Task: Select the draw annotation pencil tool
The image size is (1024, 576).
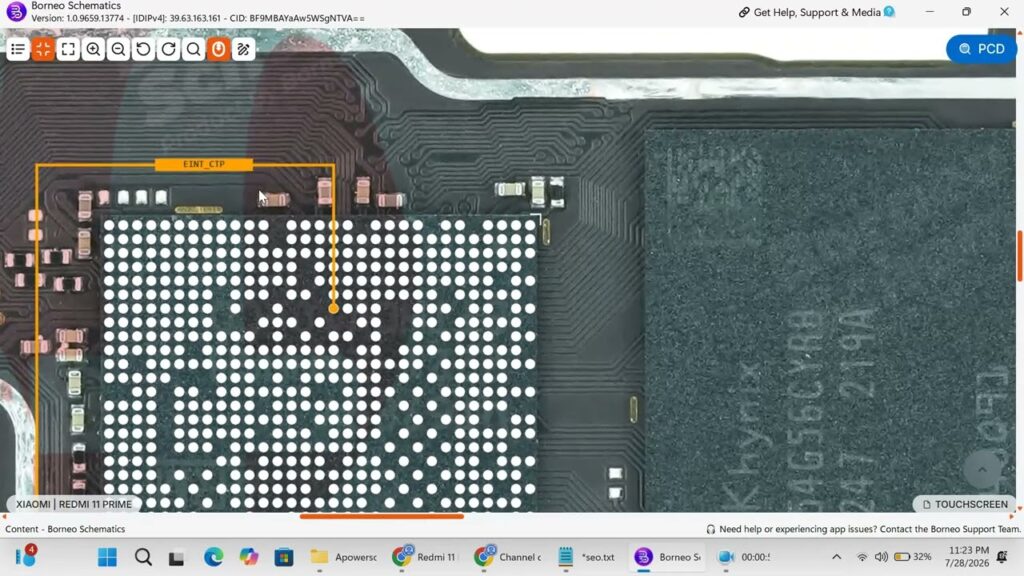Action: [244, 49]
